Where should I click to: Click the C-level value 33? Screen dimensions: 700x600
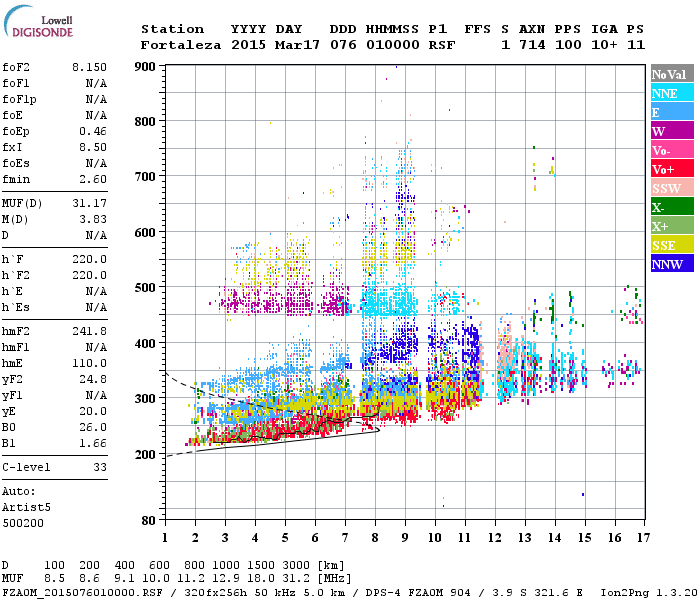click(x=100, y=467)
